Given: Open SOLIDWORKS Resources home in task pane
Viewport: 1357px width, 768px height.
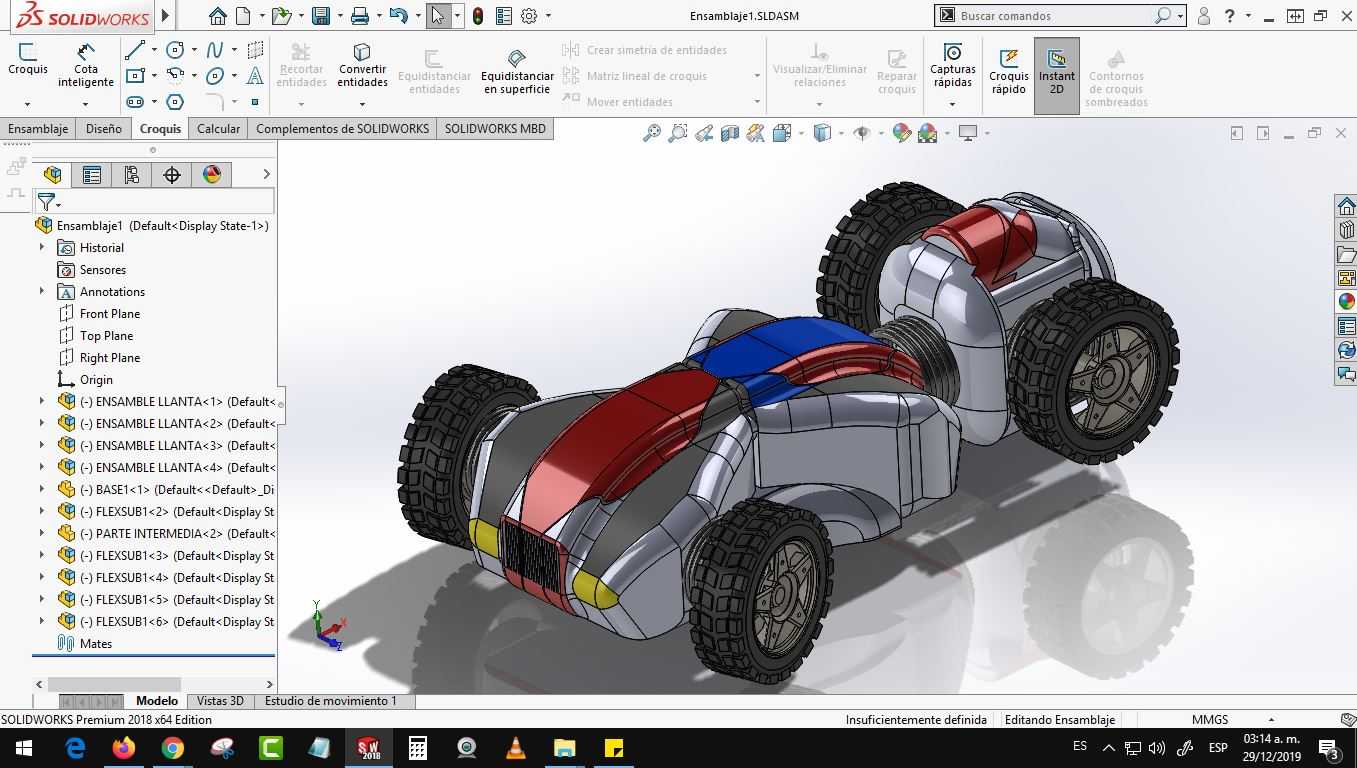Looking at the screenshot, I should tap(1346, 207).
